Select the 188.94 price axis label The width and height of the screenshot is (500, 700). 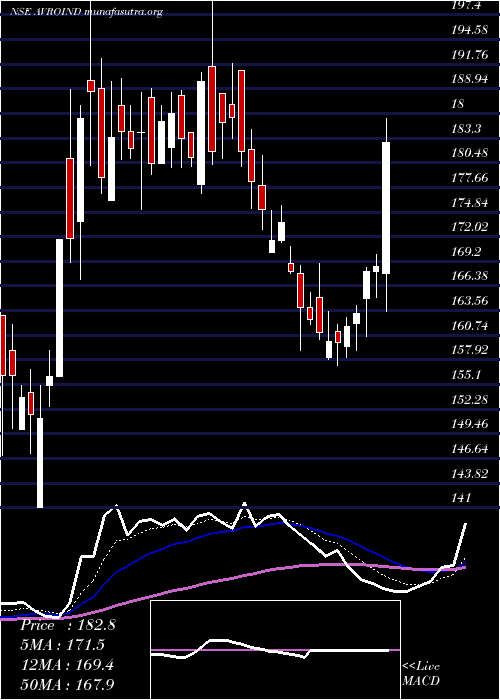[x=470, y=79]
